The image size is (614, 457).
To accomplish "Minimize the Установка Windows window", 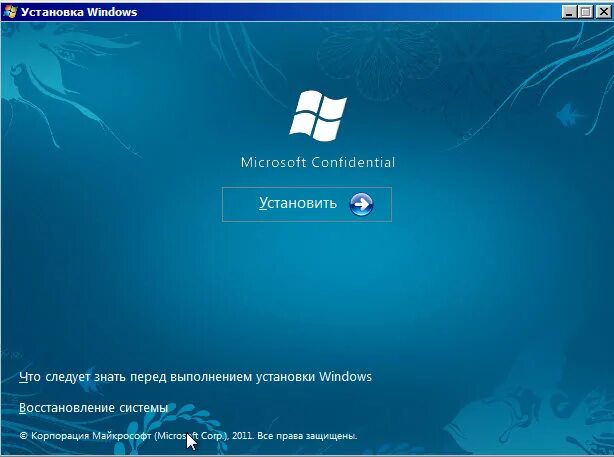I will (569, 12).
